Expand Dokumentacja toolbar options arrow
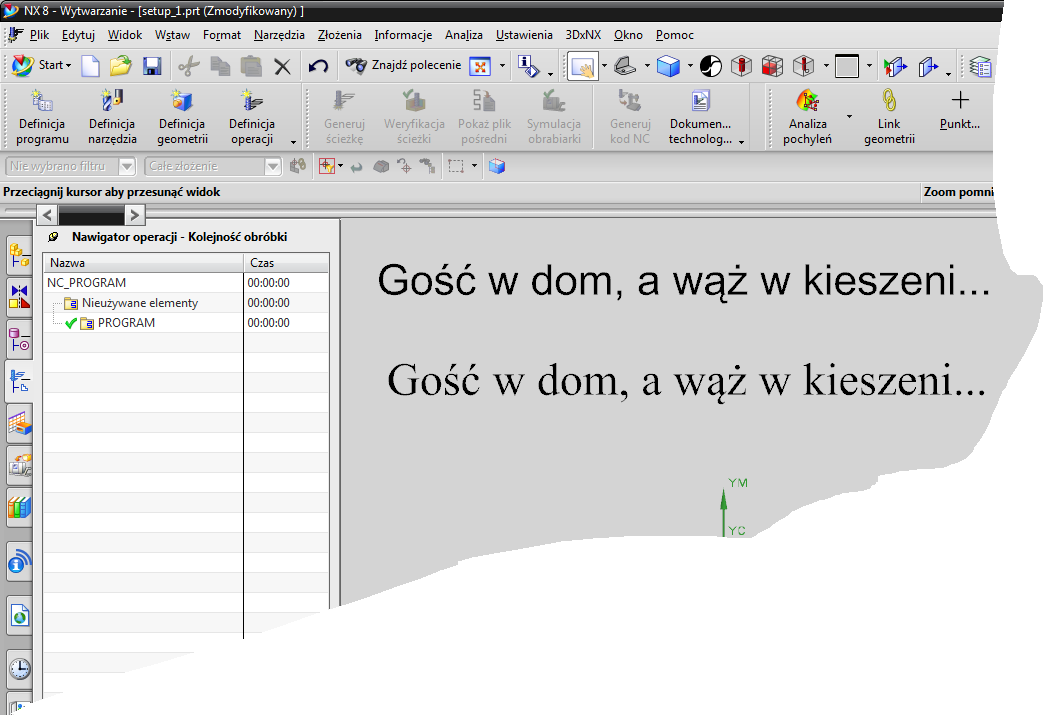Image resolution: width=1044 pixels, height=720 pixels. pos(741,142)
